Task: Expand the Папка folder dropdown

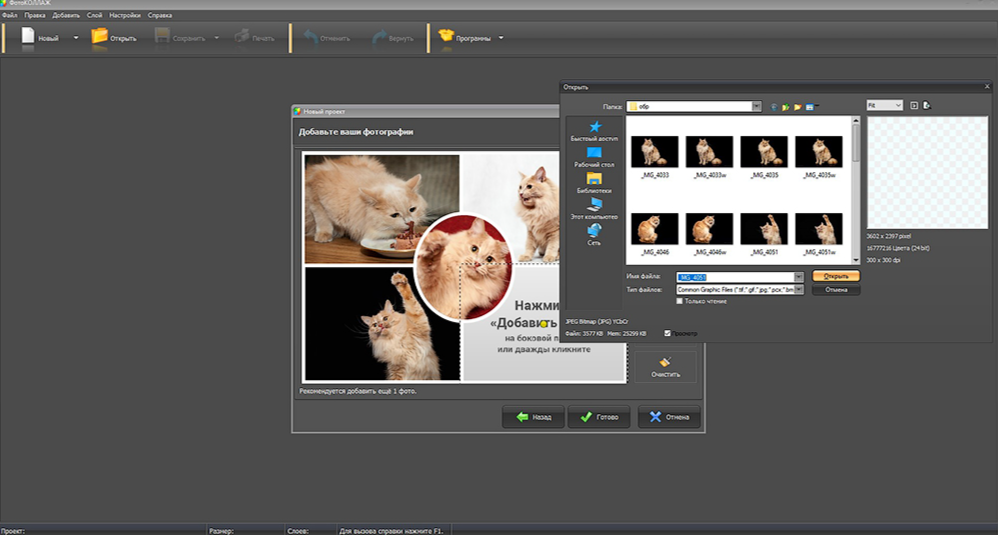Action: tap(756, 106)
